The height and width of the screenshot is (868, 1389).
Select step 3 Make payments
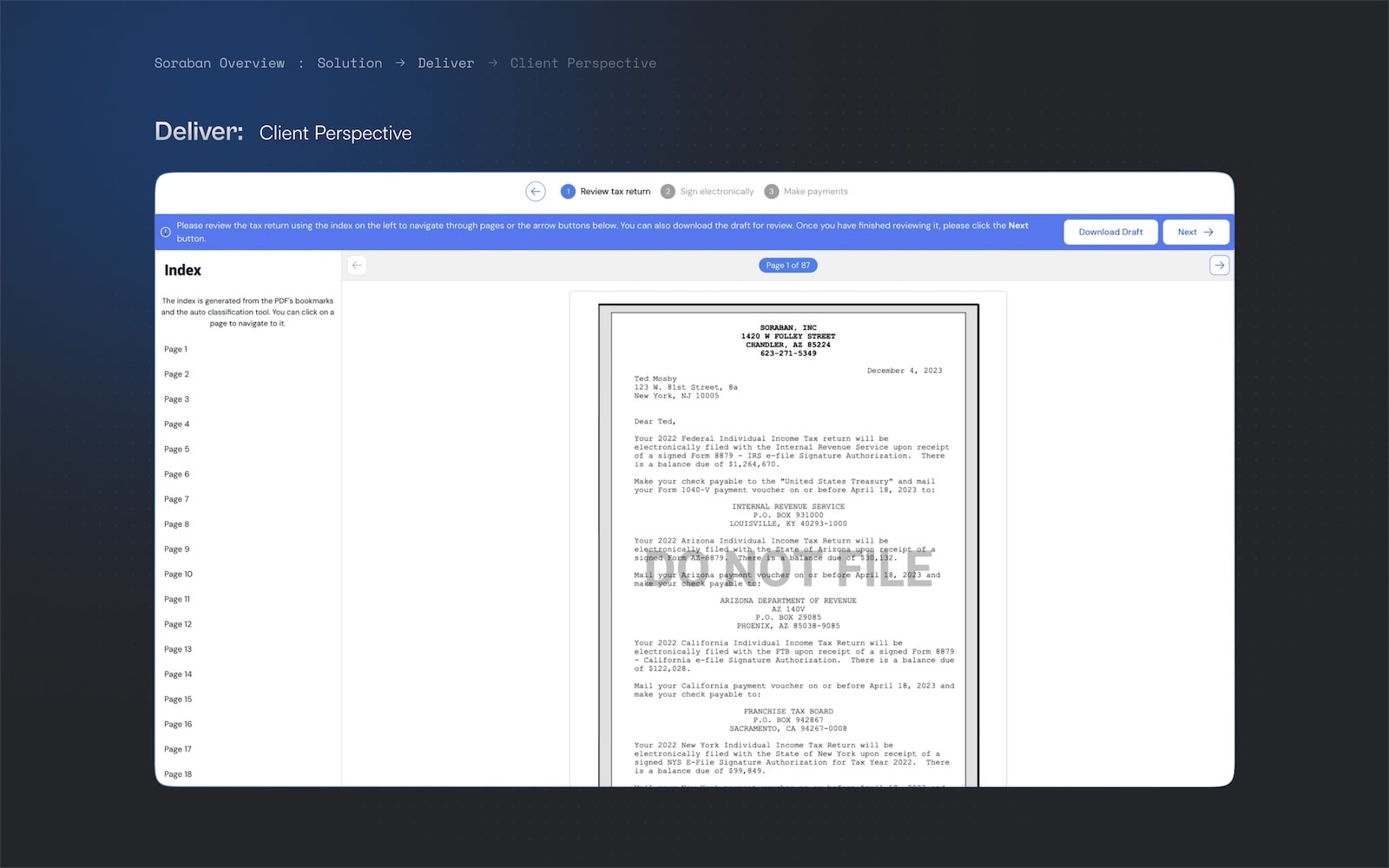pyautogui.click(x=806, y=191)
